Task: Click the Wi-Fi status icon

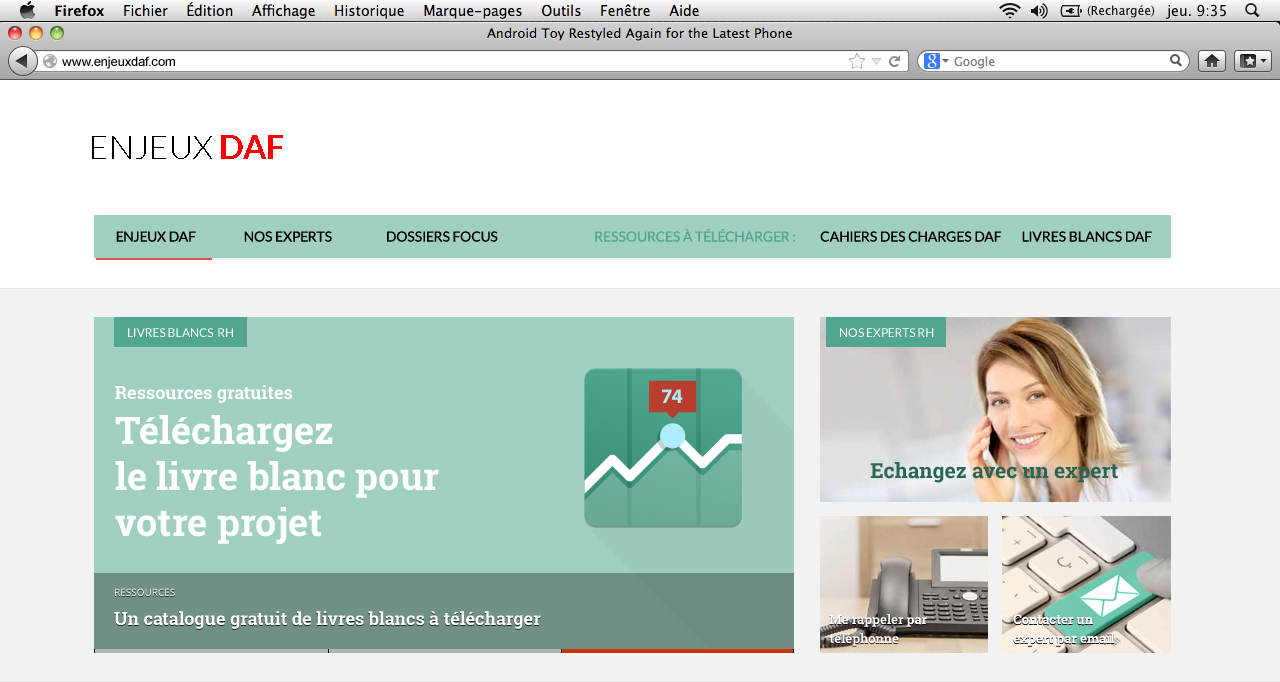Action: point(1009,11)
